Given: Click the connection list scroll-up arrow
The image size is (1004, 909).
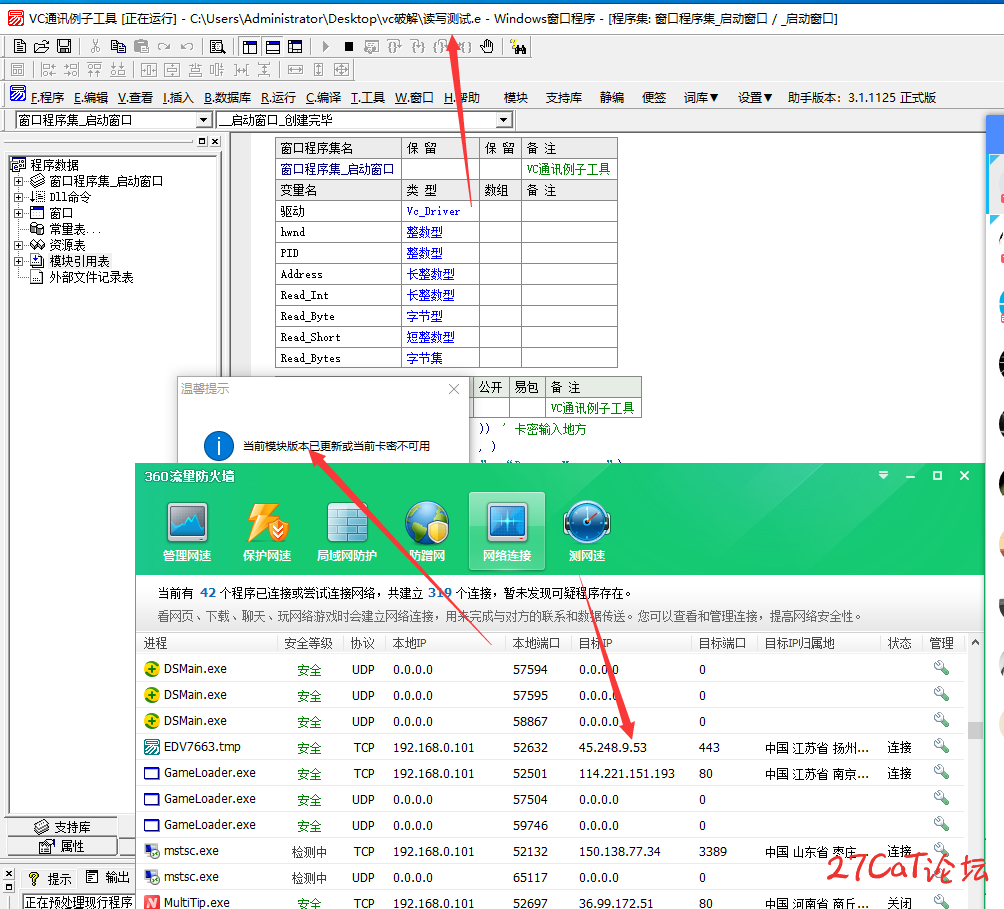Looking at the screenshot, I should pyautogui.click(x=975, y=642).
